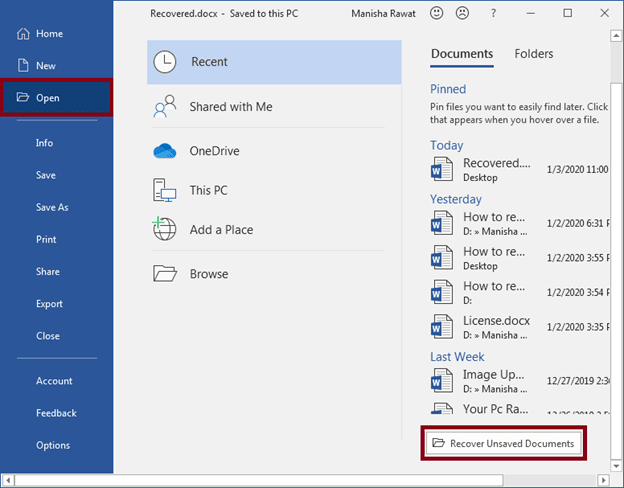The image size is (624, 488).
Task: Click the Today section heading
Action: [447, 145]
